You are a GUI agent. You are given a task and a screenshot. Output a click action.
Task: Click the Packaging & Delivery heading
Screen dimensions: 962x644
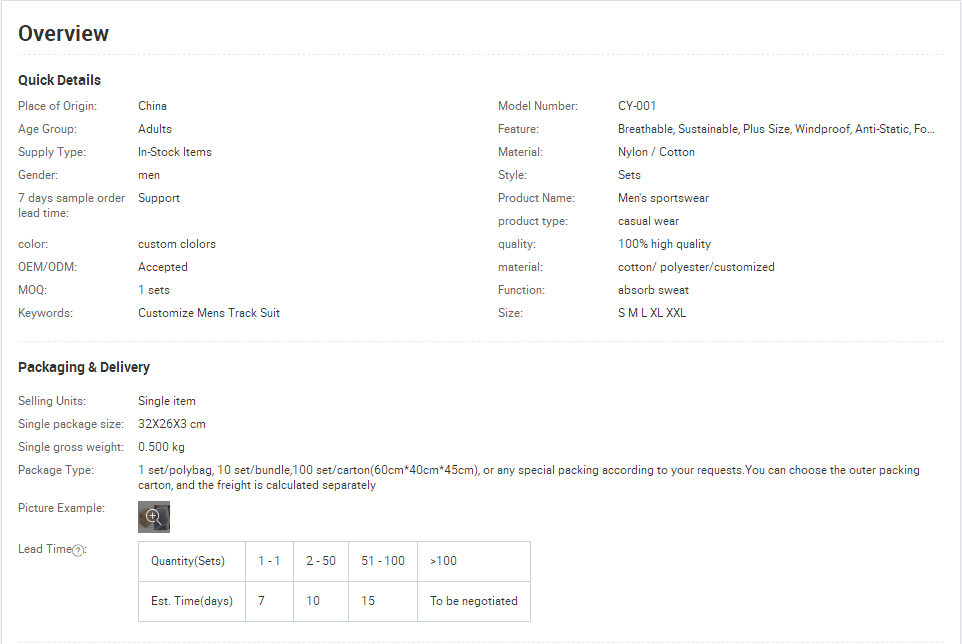click(84, 367)
